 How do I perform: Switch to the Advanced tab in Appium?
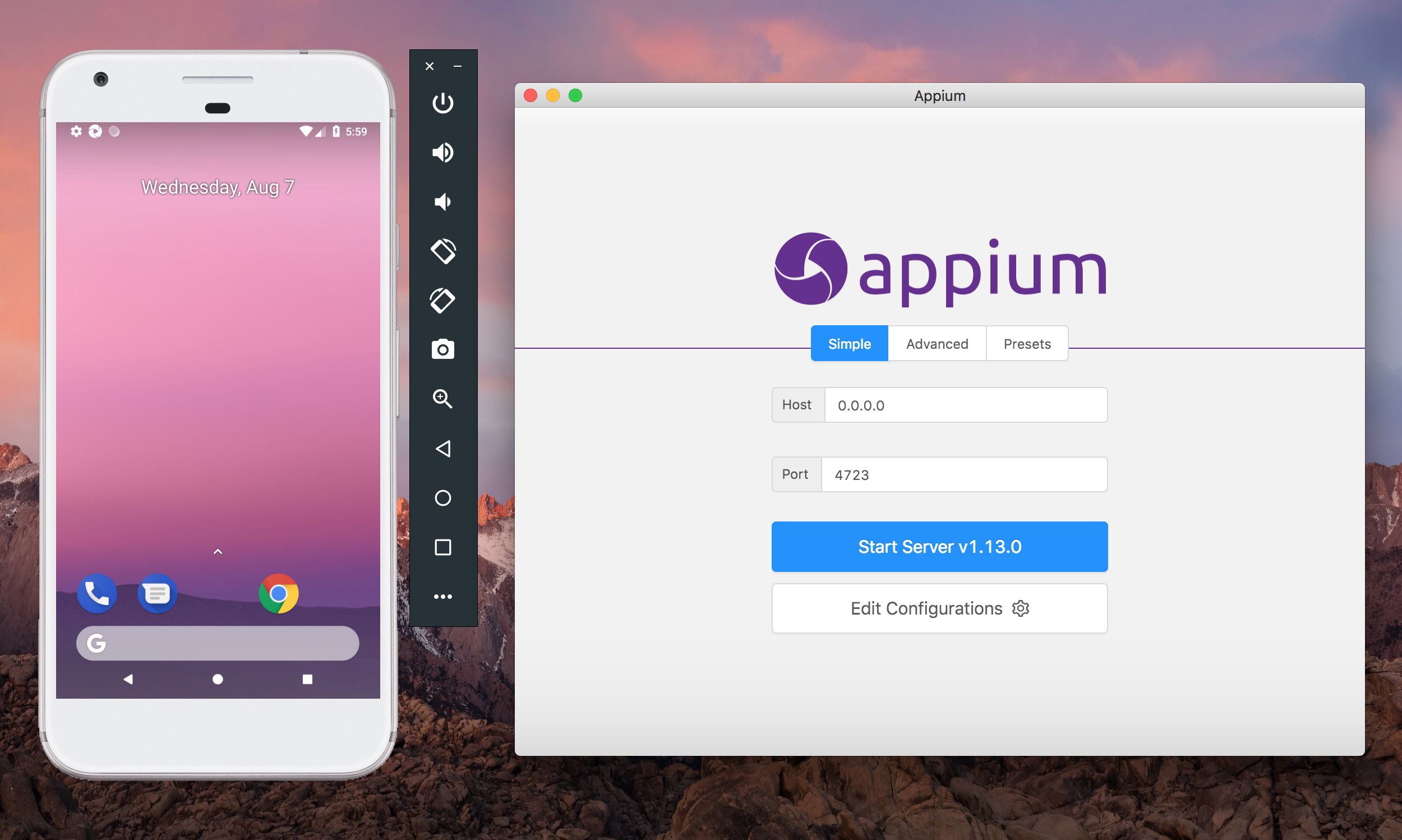pos(936,343)
